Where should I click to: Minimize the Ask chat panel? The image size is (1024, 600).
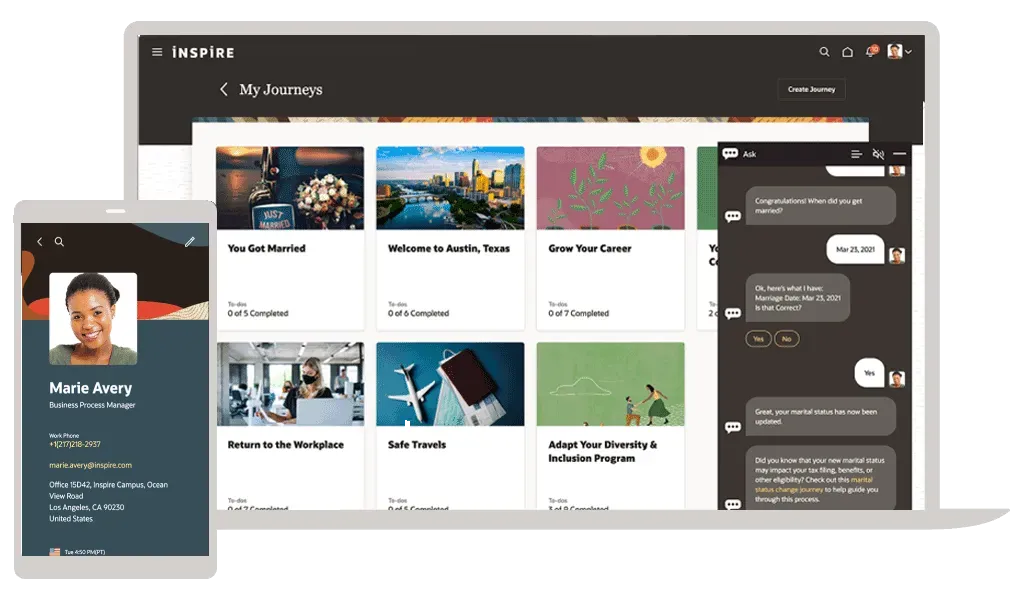point(899,154)
